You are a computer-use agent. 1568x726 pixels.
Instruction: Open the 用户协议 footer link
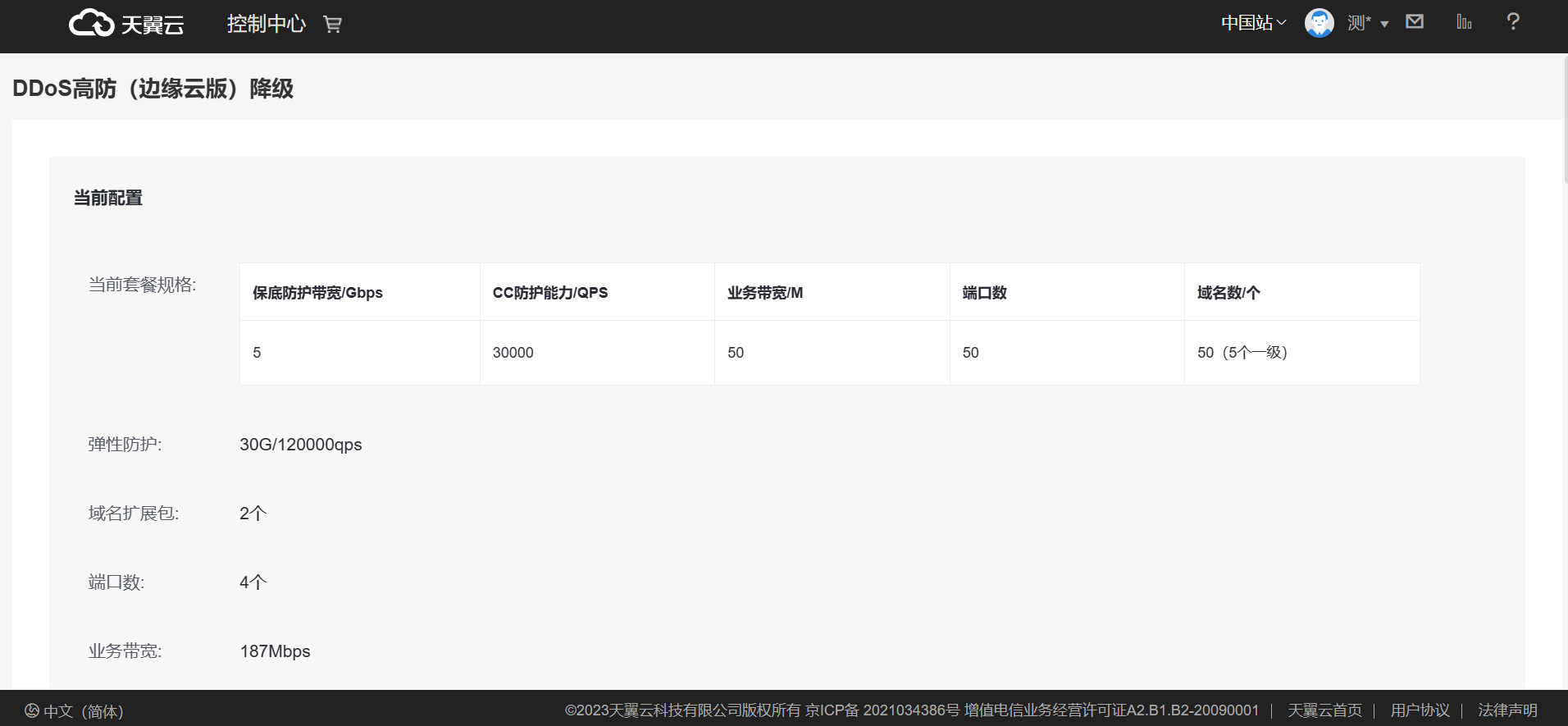pyautogui.click(x=1420, y=710)
